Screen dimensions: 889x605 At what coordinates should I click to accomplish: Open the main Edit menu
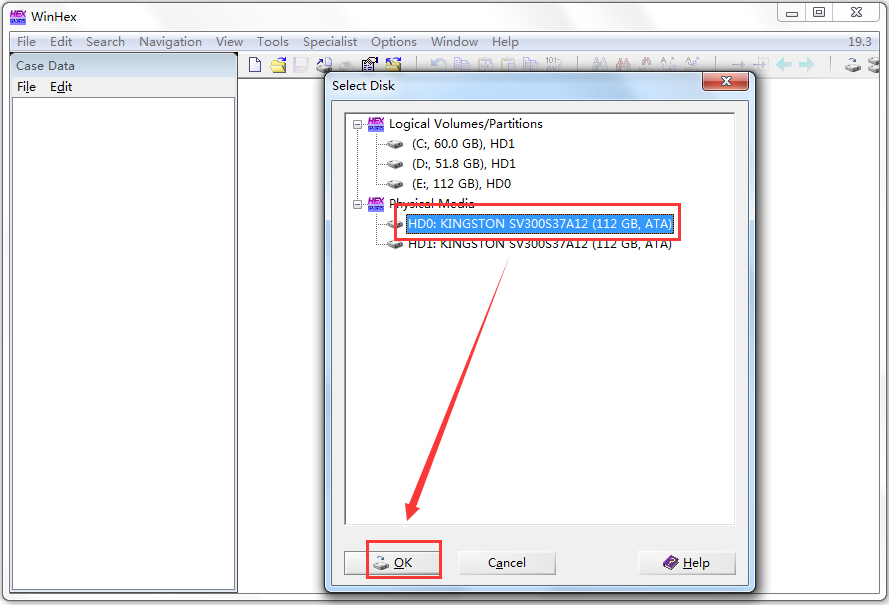(x=61, y=41)
